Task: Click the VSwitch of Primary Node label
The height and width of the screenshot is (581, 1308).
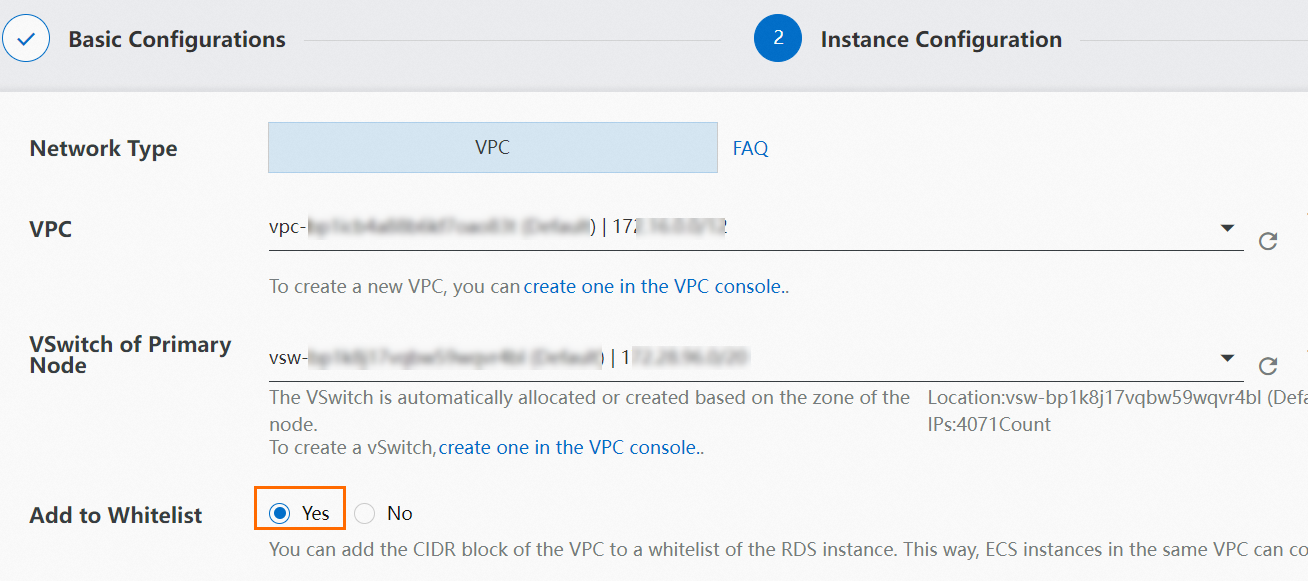Action: (130, 355)
